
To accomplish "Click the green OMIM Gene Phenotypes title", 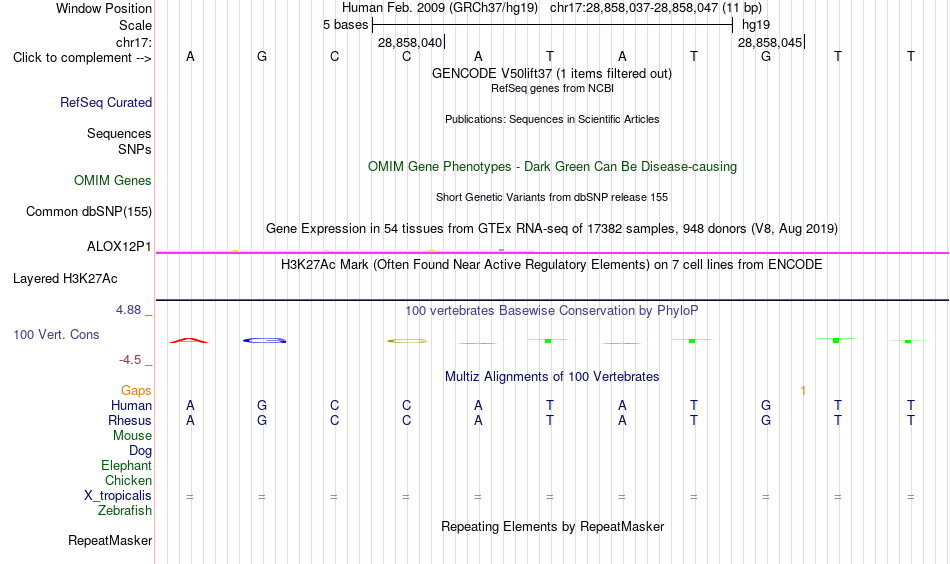I will 553,167.
